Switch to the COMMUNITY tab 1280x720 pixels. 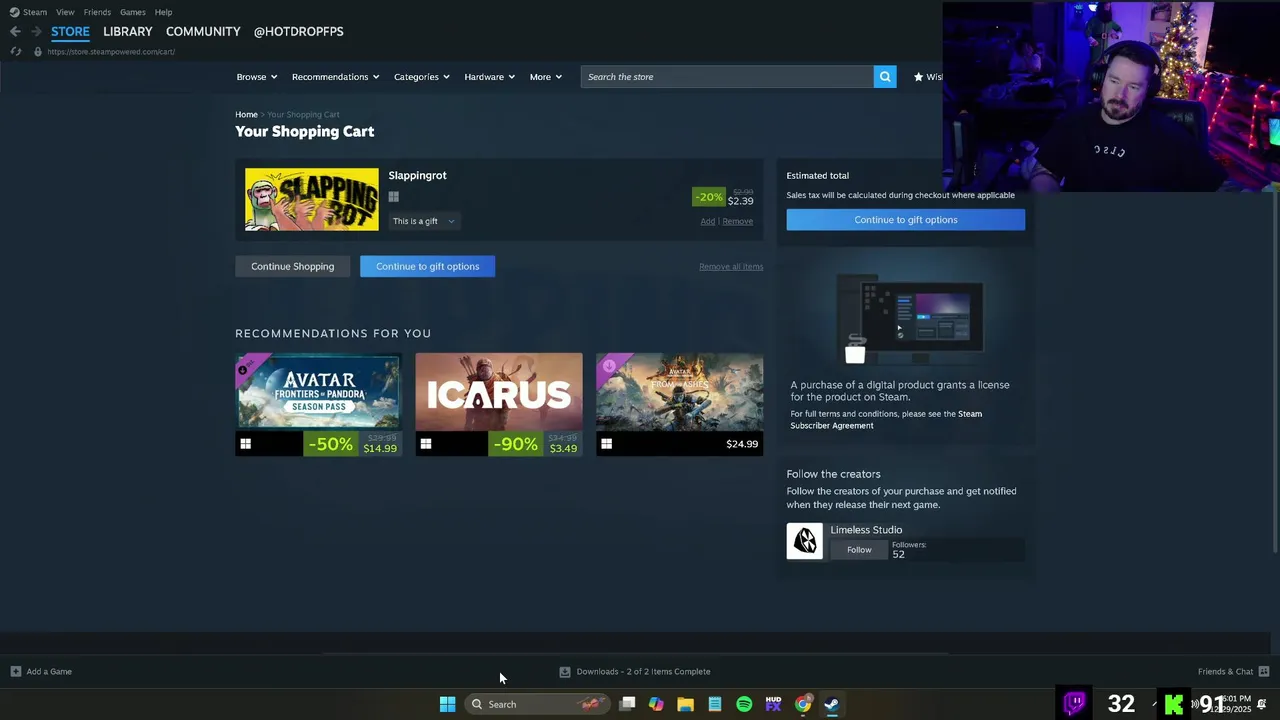click(203, 31)
